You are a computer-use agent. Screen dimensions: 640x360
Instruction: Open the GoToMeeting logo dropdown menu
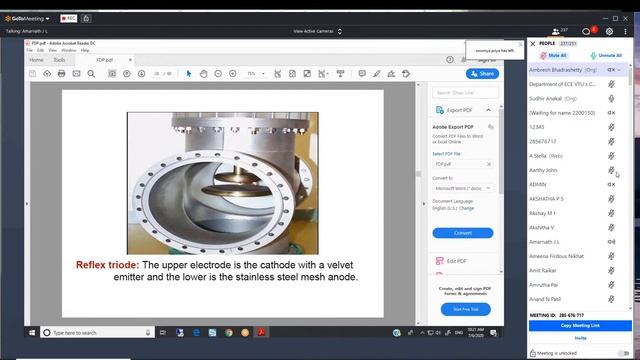pyautogui.click(x=27, y=18)
